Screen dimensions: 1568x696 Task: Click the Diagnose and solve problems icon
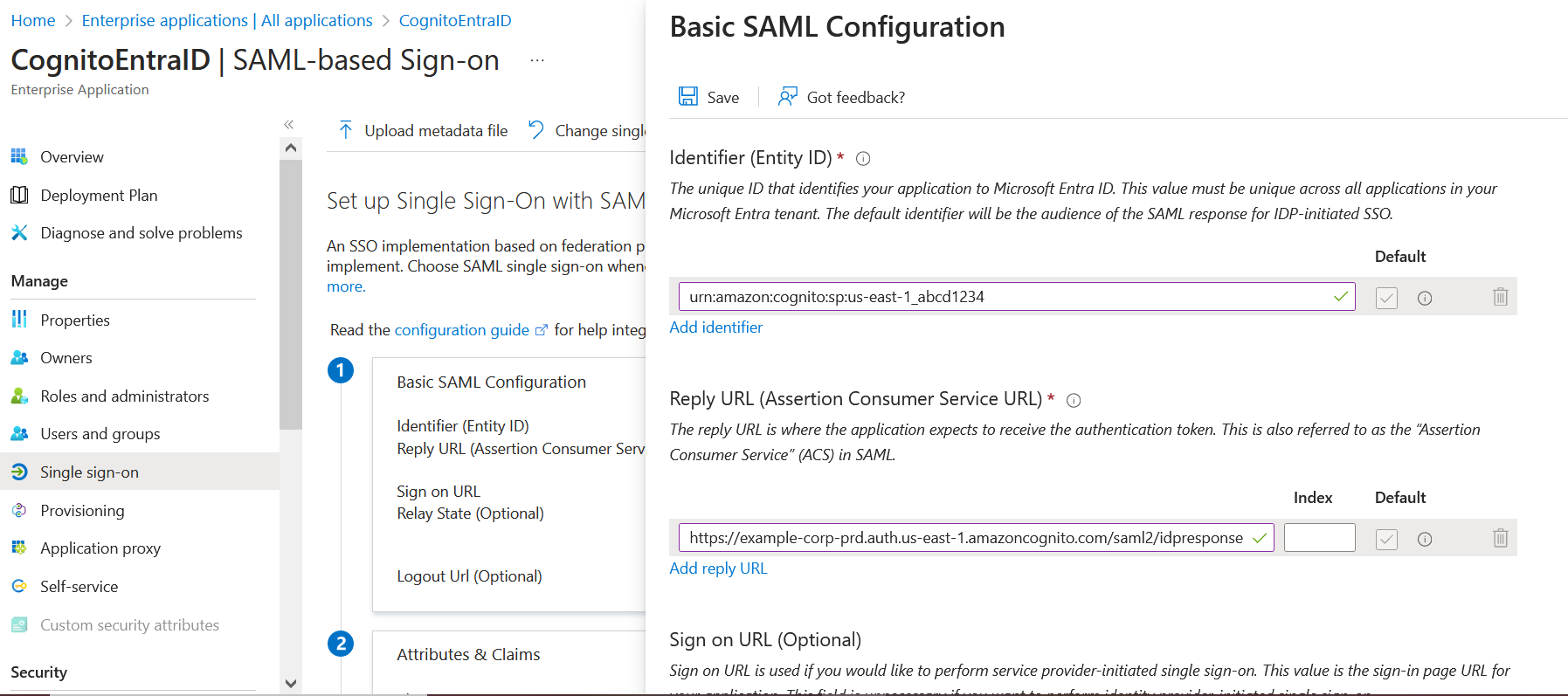coord(19,232)
